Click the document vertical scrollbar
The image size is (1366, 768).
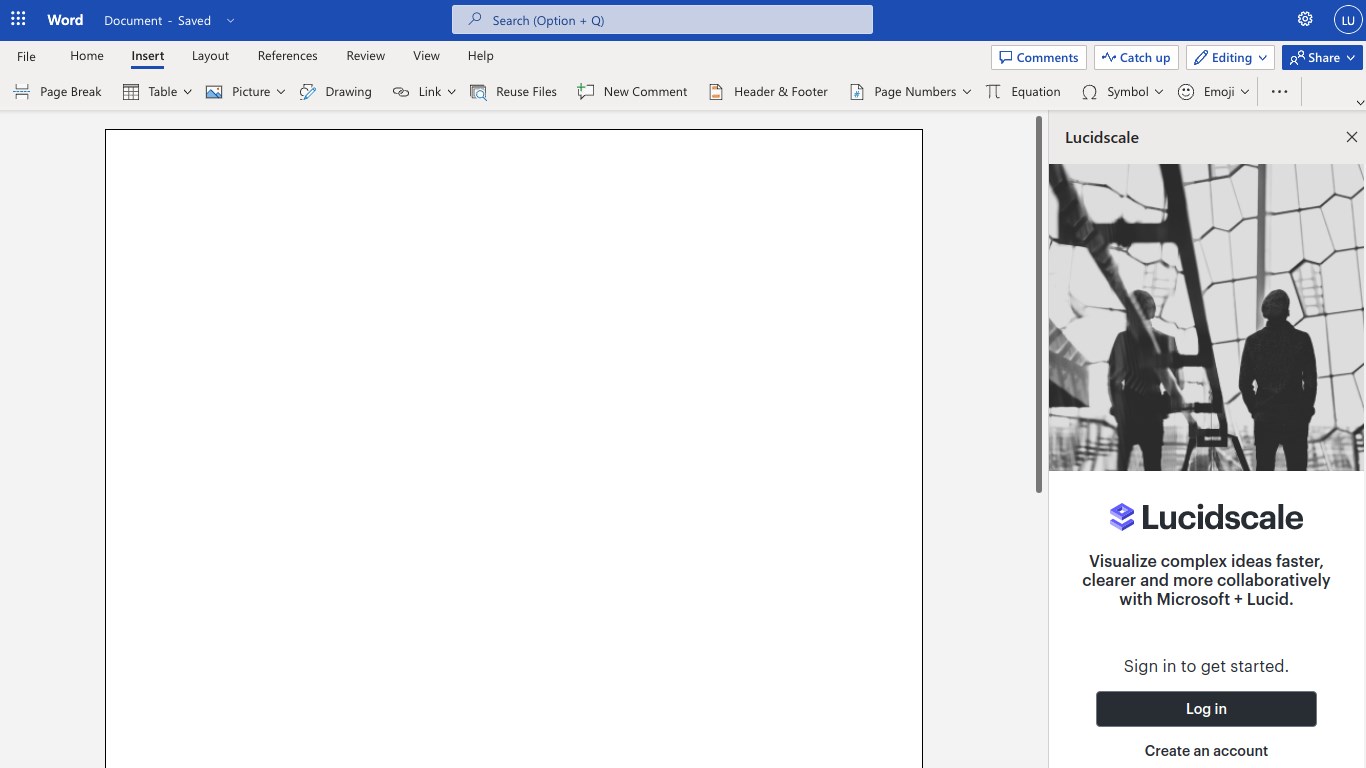tap(1039, 304)
